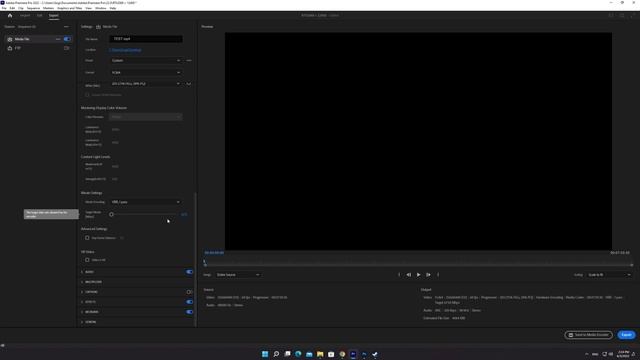Open the Windows Start menu
Viewport: 640px width, 360px height.
pyautogui.click(x=265, y=354)
